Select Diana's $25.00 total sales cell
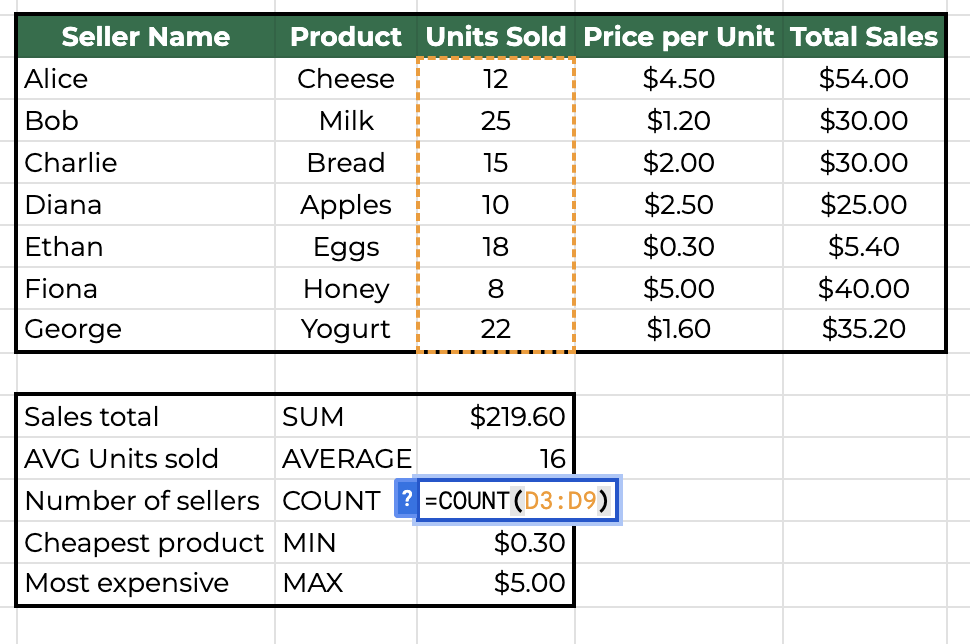The height and width of the screenshot is (644, 970). 864,205
